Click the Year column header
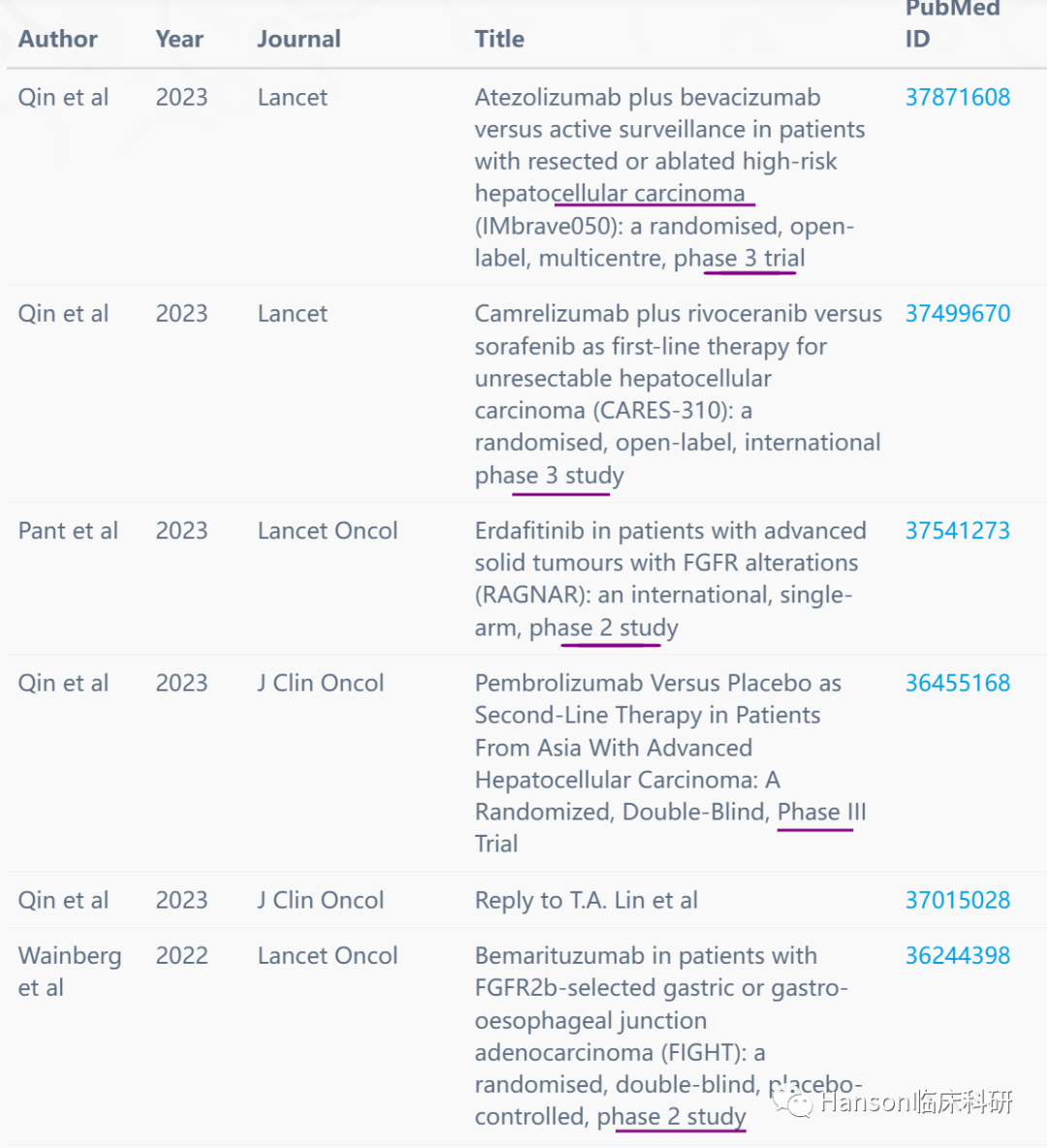Viewport: 1047px width, 1148px height. 179,39
